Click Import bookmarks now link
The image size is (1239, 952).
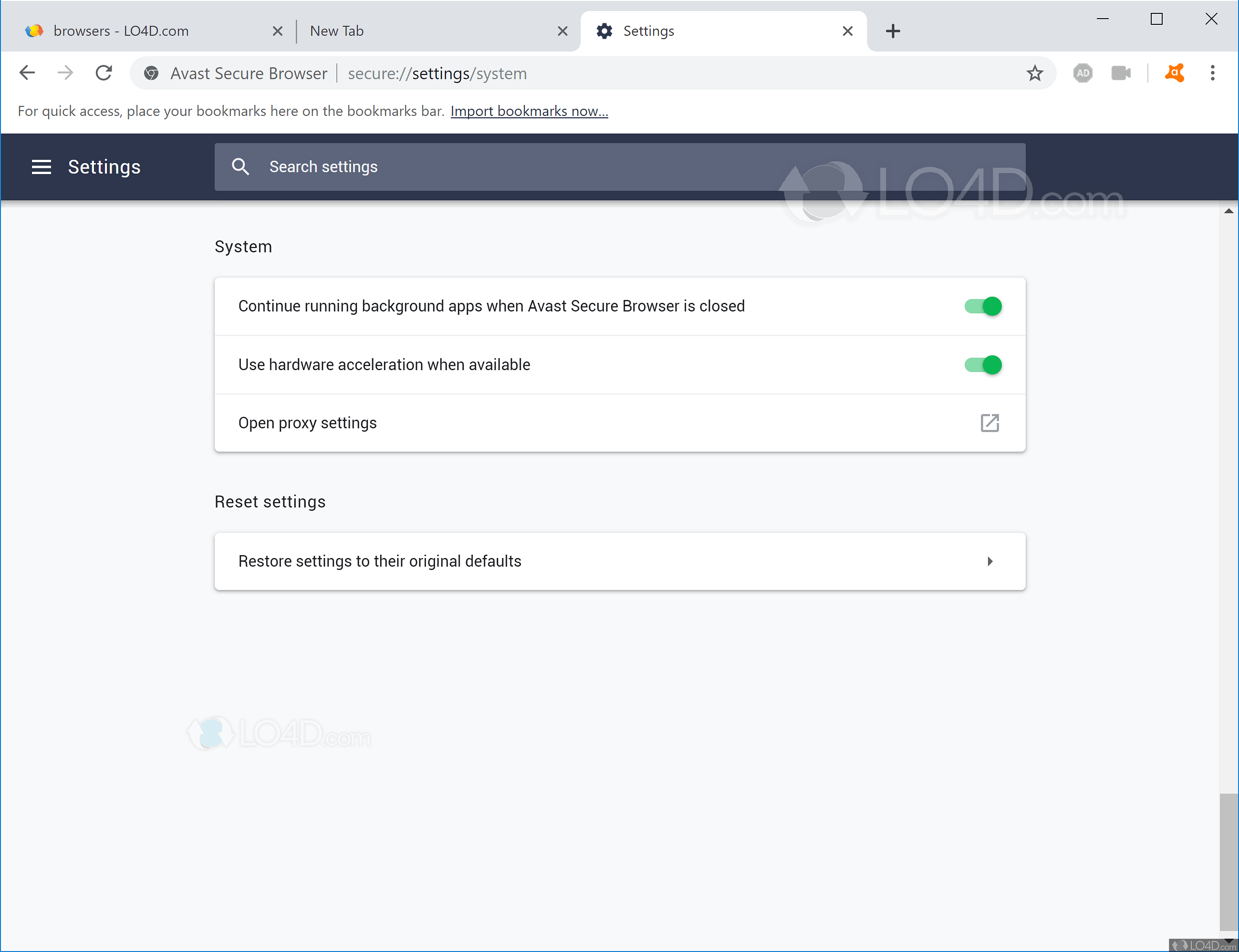pos(529,111)
